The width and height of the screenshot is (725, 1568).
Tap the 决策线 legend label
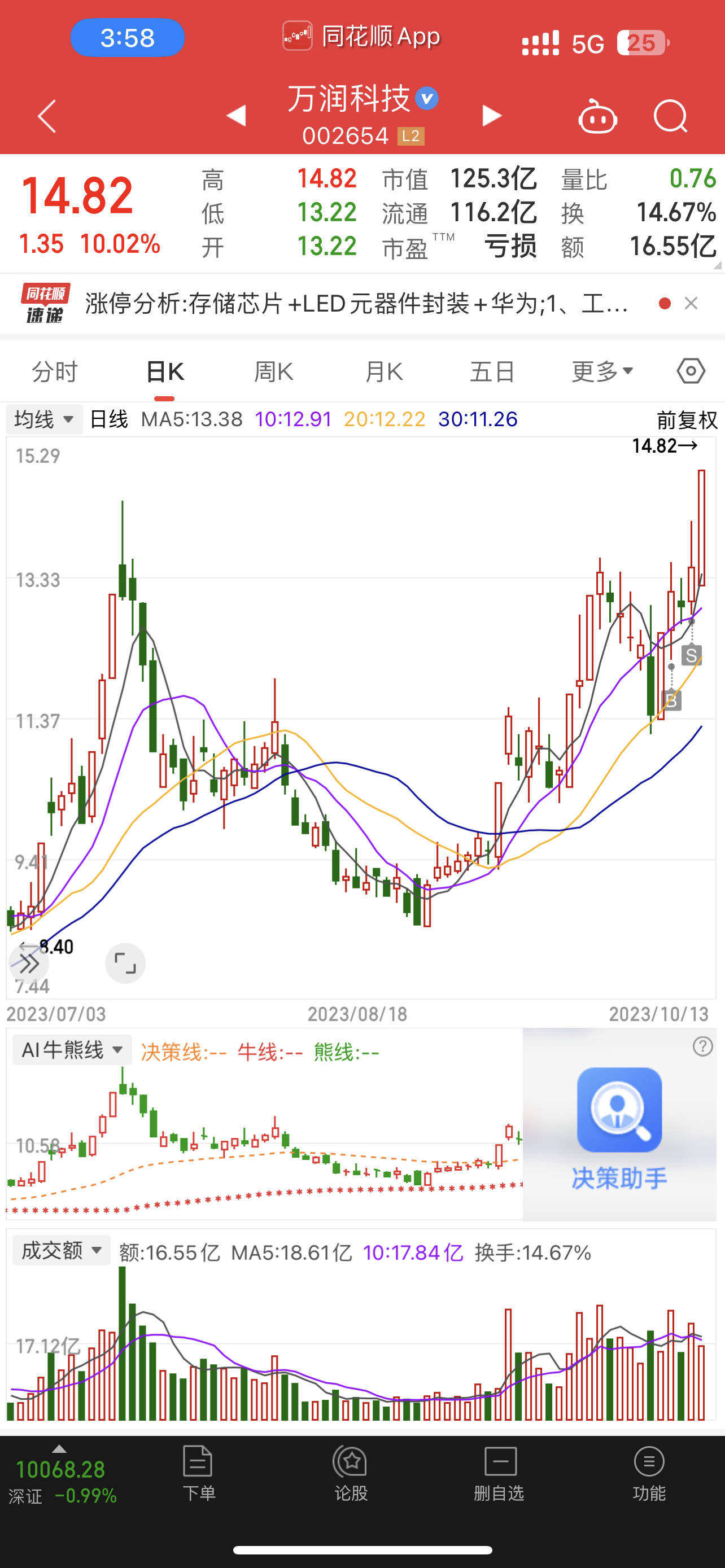(x=184, y=1052)
